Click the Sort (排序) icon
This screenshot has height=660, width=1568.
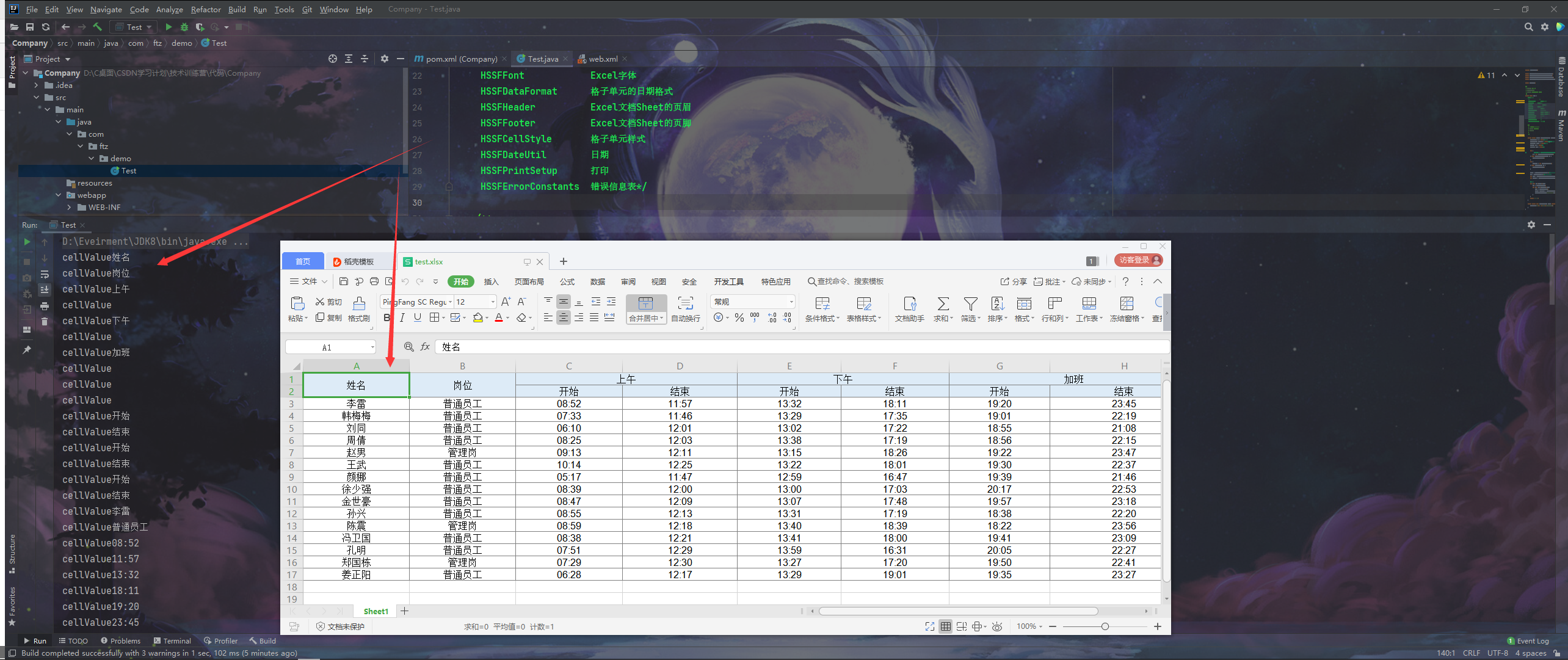tap(997, 310)
